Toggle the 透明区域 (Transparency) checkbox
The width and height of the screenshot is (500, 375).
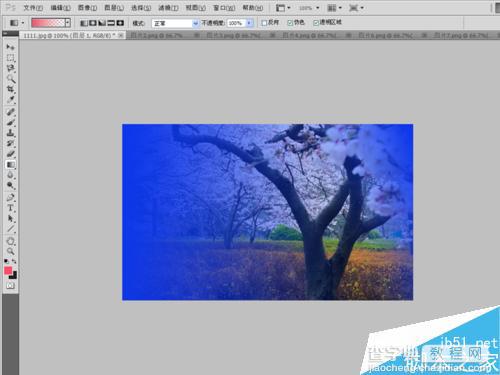[316, 23]
